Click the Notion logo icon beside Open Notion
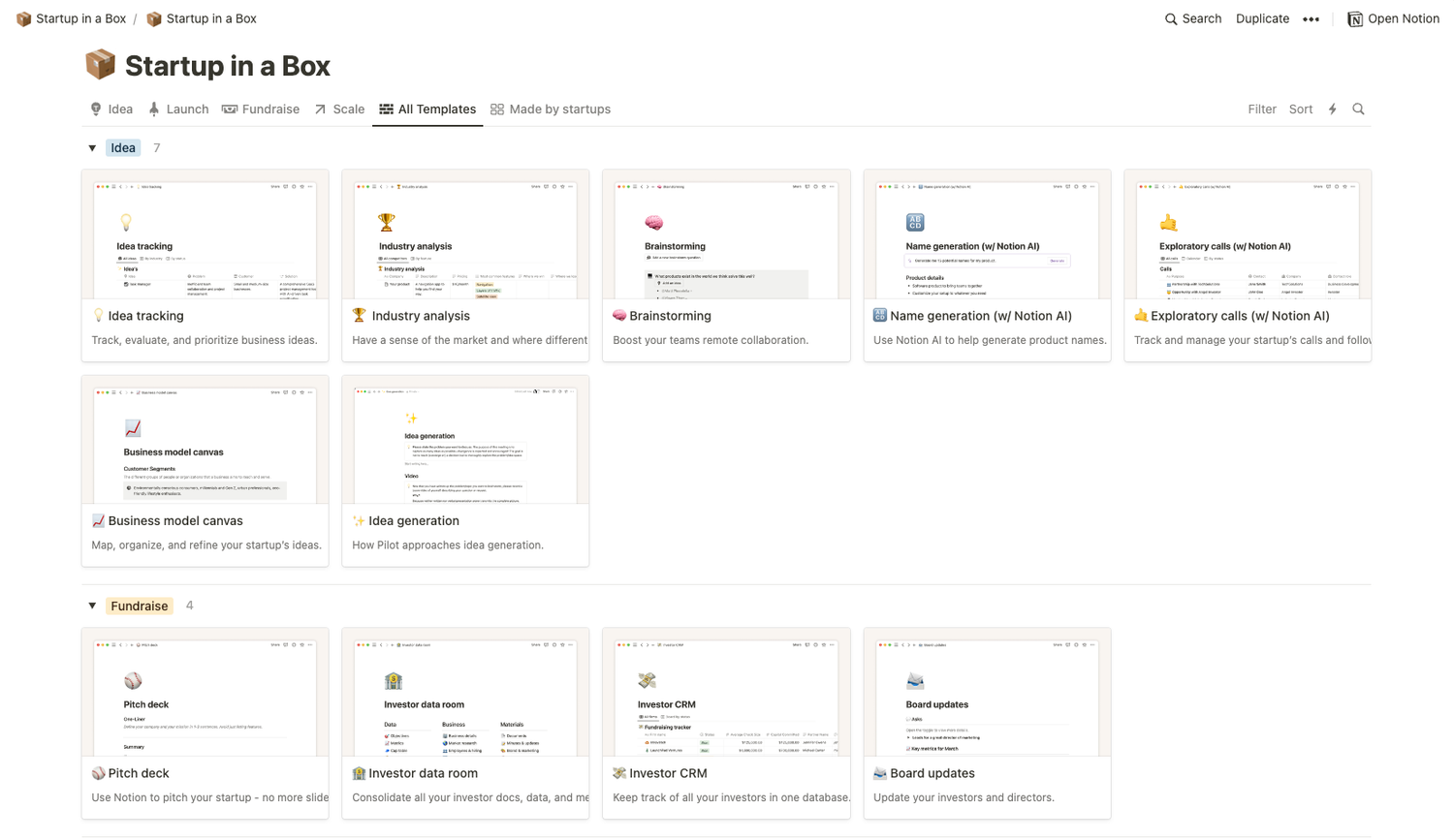 [x=1355, y=19]
